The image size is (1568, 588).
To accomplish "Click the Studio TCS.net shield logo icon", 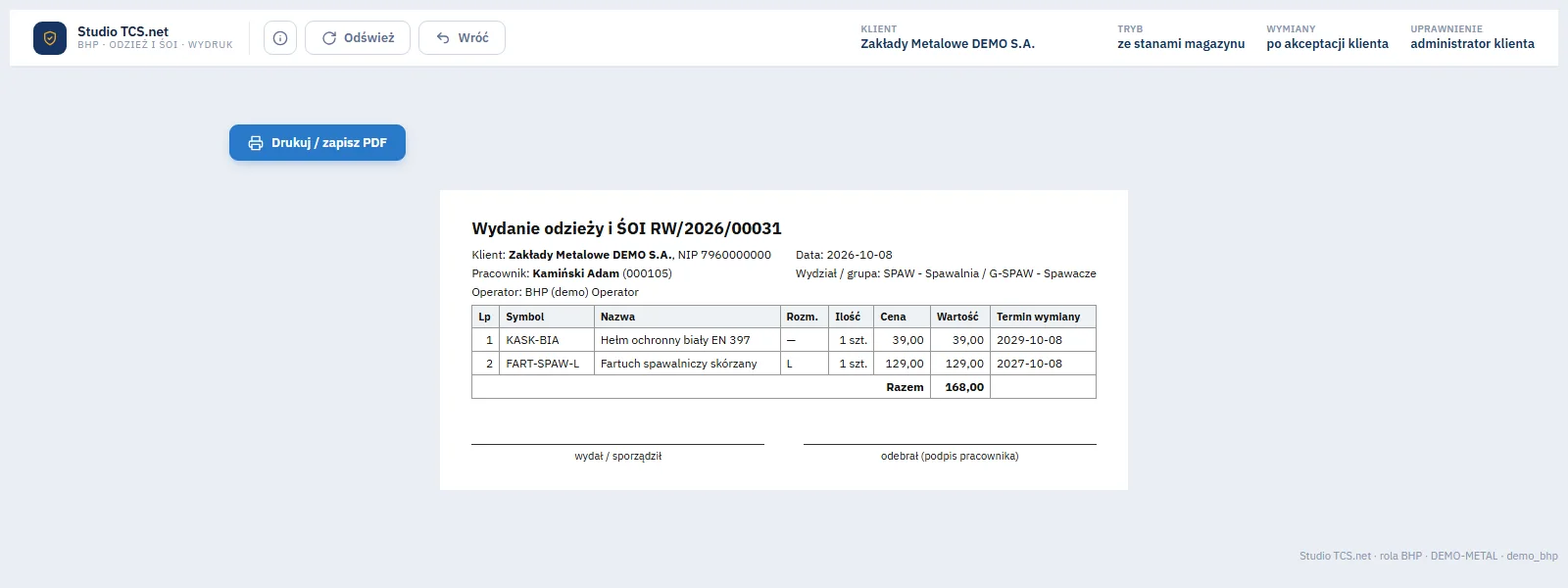I will (x=50, y=38).
